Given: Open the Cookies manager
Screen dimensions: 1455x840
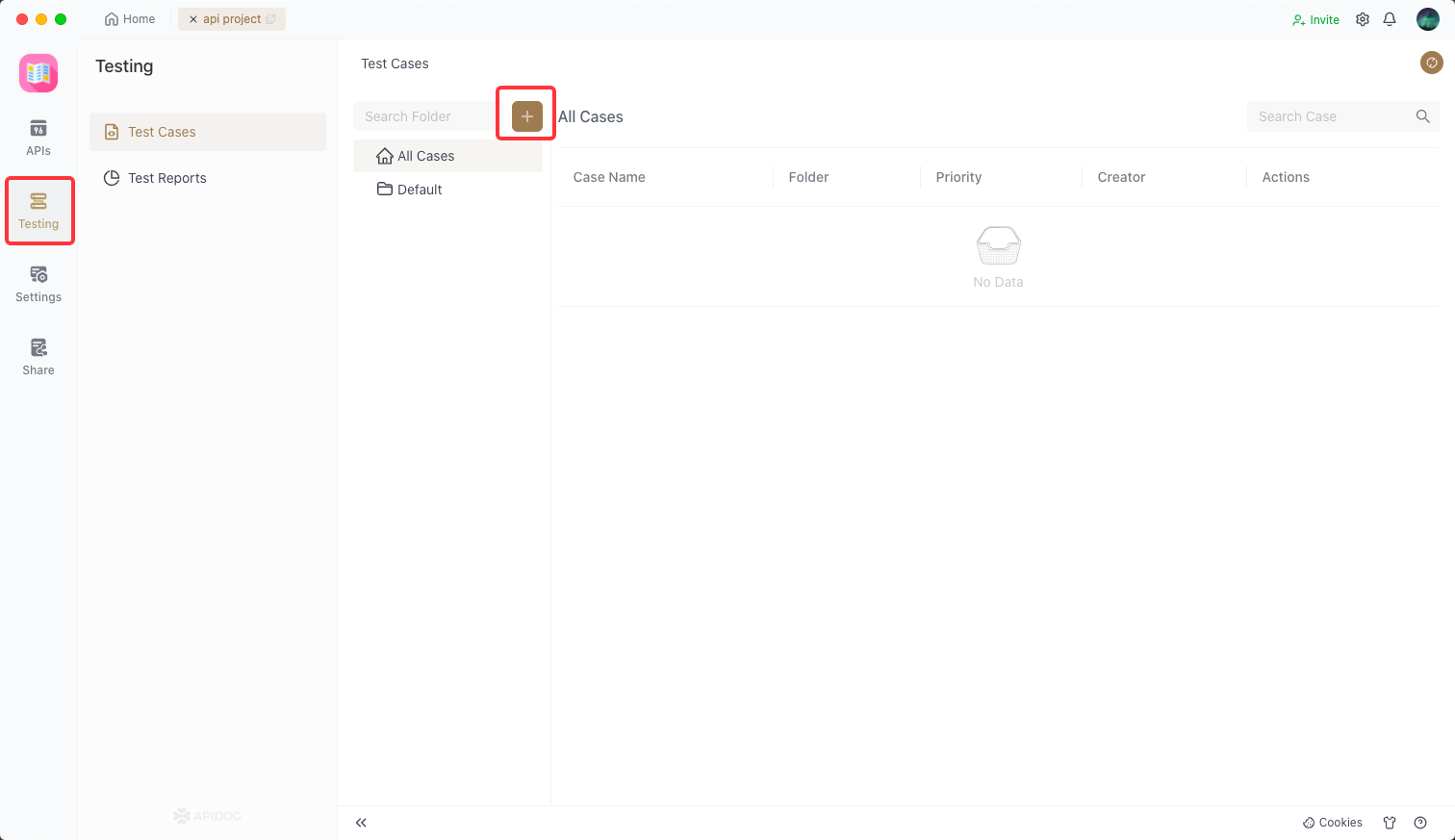Looking at the screenshot, I should point(1333,823).
